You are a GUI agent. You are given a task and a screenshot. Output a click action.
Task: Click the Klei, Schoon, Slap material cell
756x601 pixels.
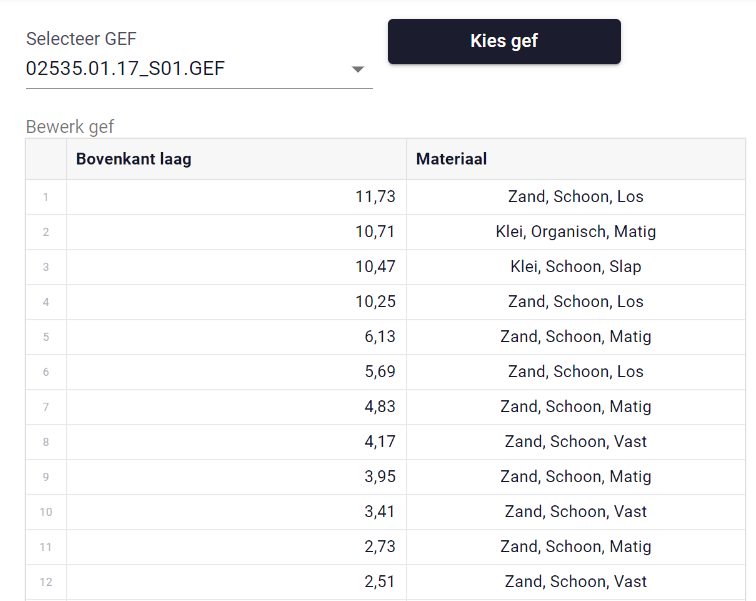coord(576,267)
